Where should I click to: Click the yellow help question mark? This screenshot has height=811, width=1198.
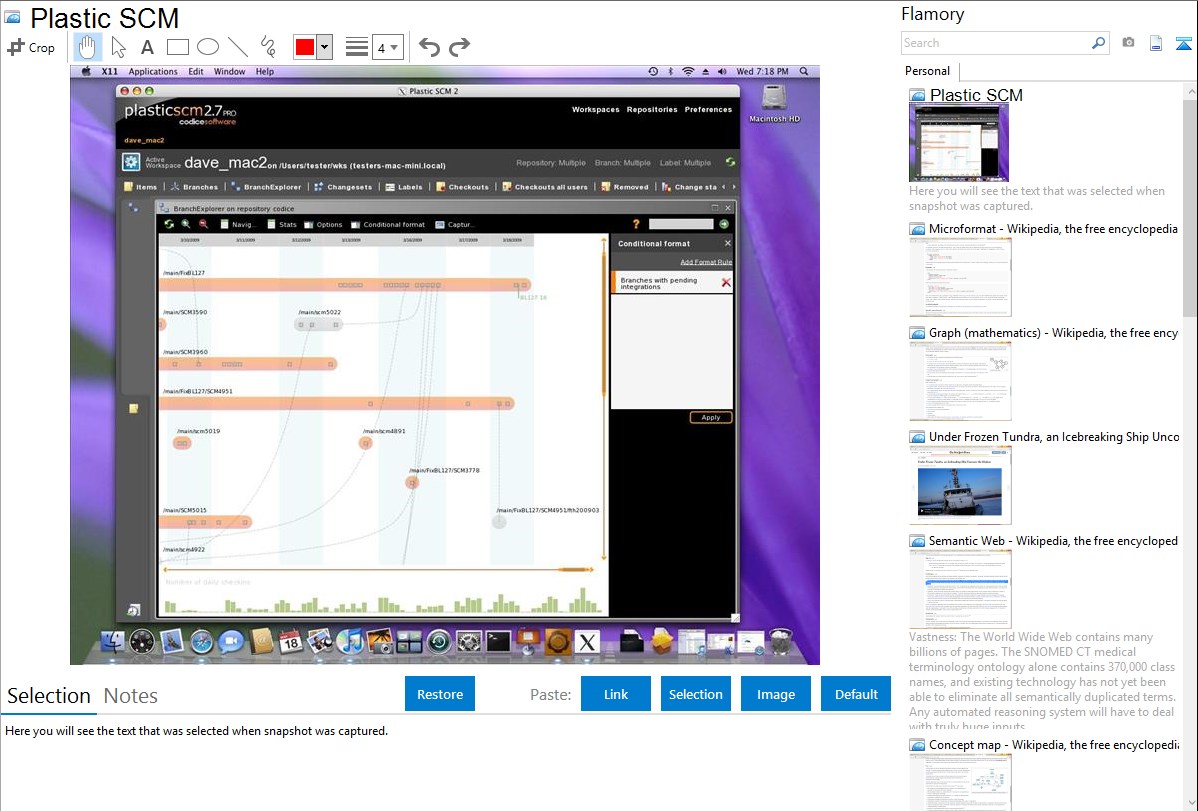tap(636, 224)
